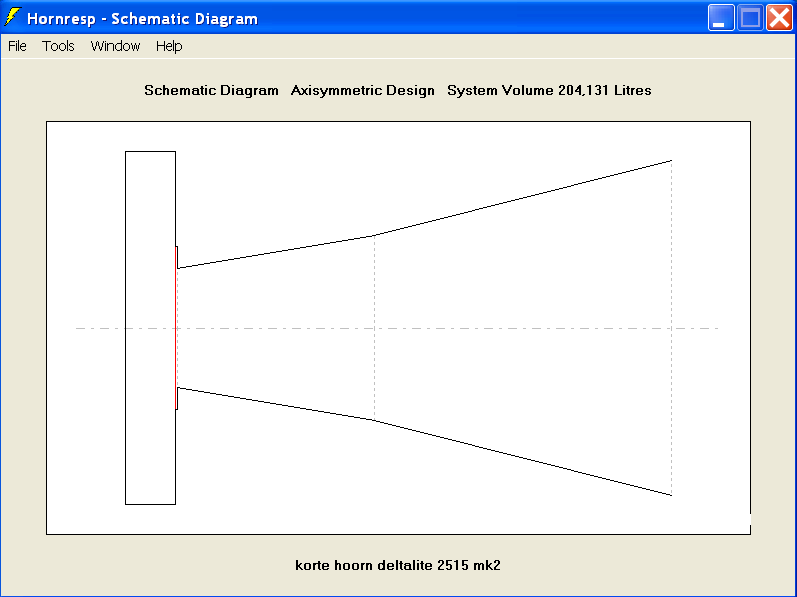
Task: Open the Help menu
Action: [169, 46]
